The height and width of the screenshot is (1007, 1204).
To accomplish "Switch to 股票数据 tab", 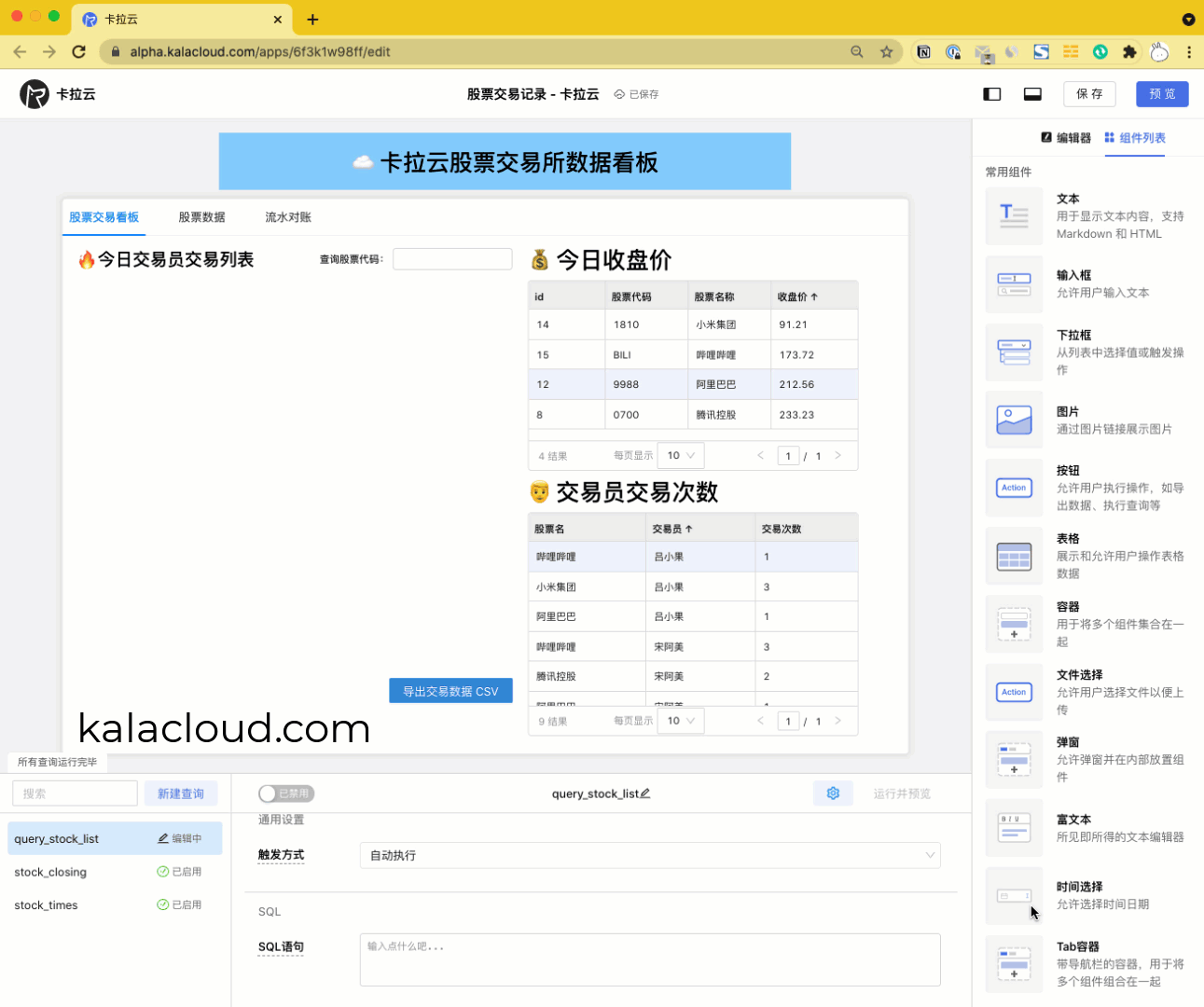I will (x=201, y=217).
